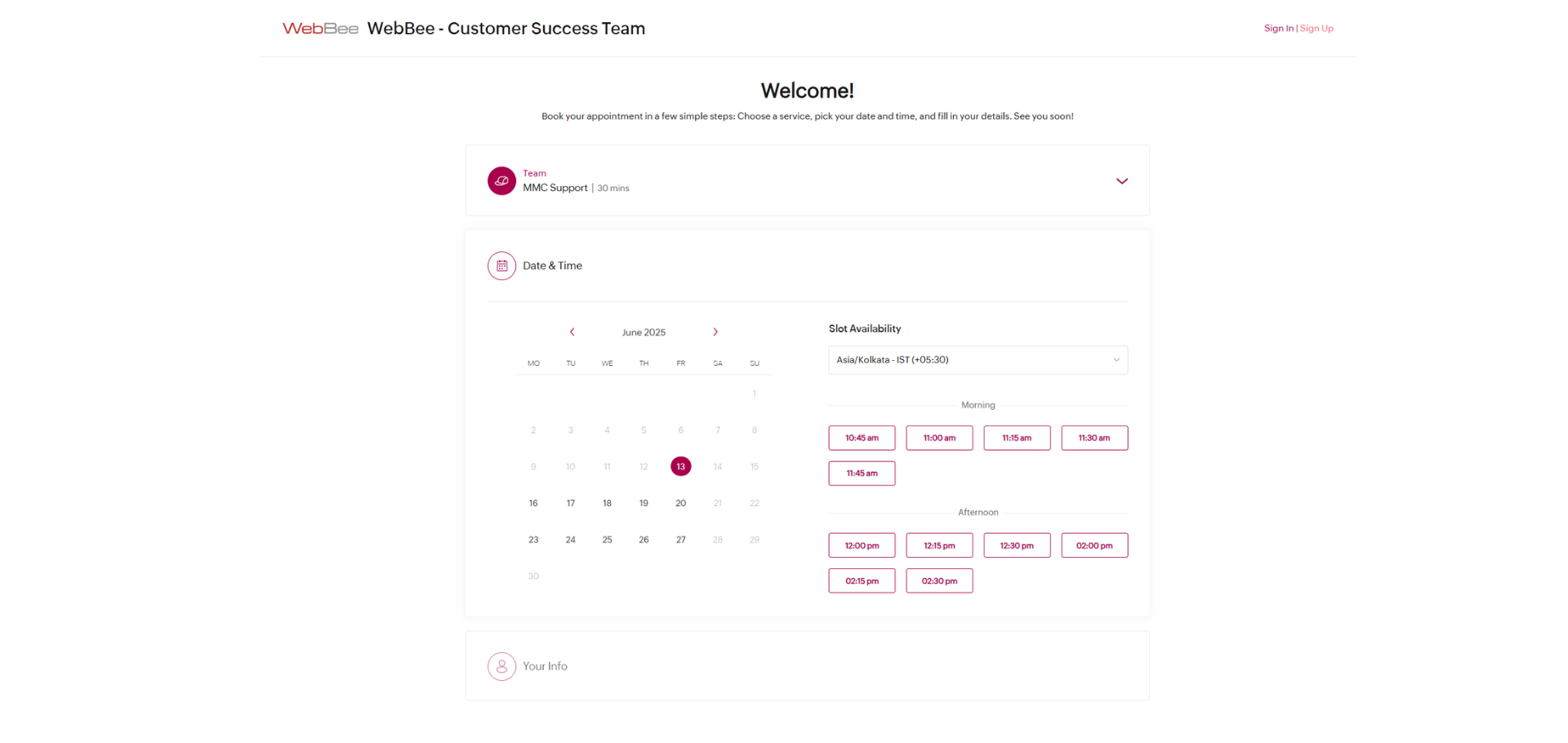Viewport: 1568px width, 743px height.
Task: Click the Slot Availability label
Action: coord(865,329)
